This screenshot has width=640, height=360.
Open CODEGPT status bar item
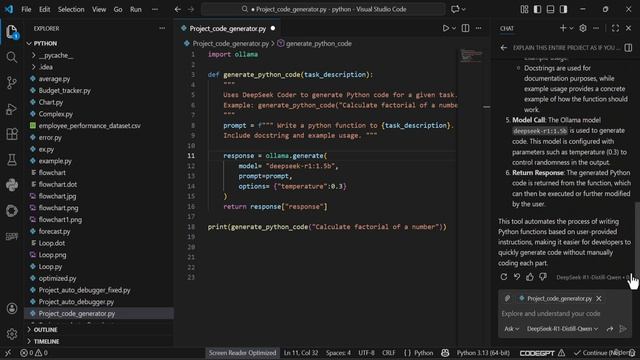click(542, 353)
